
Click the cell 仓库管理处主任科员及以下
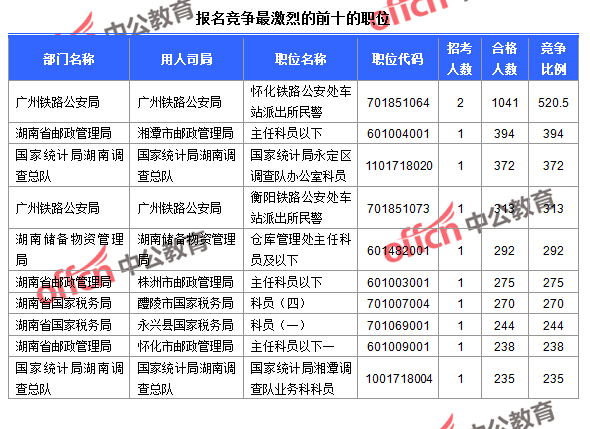[301, 250]
